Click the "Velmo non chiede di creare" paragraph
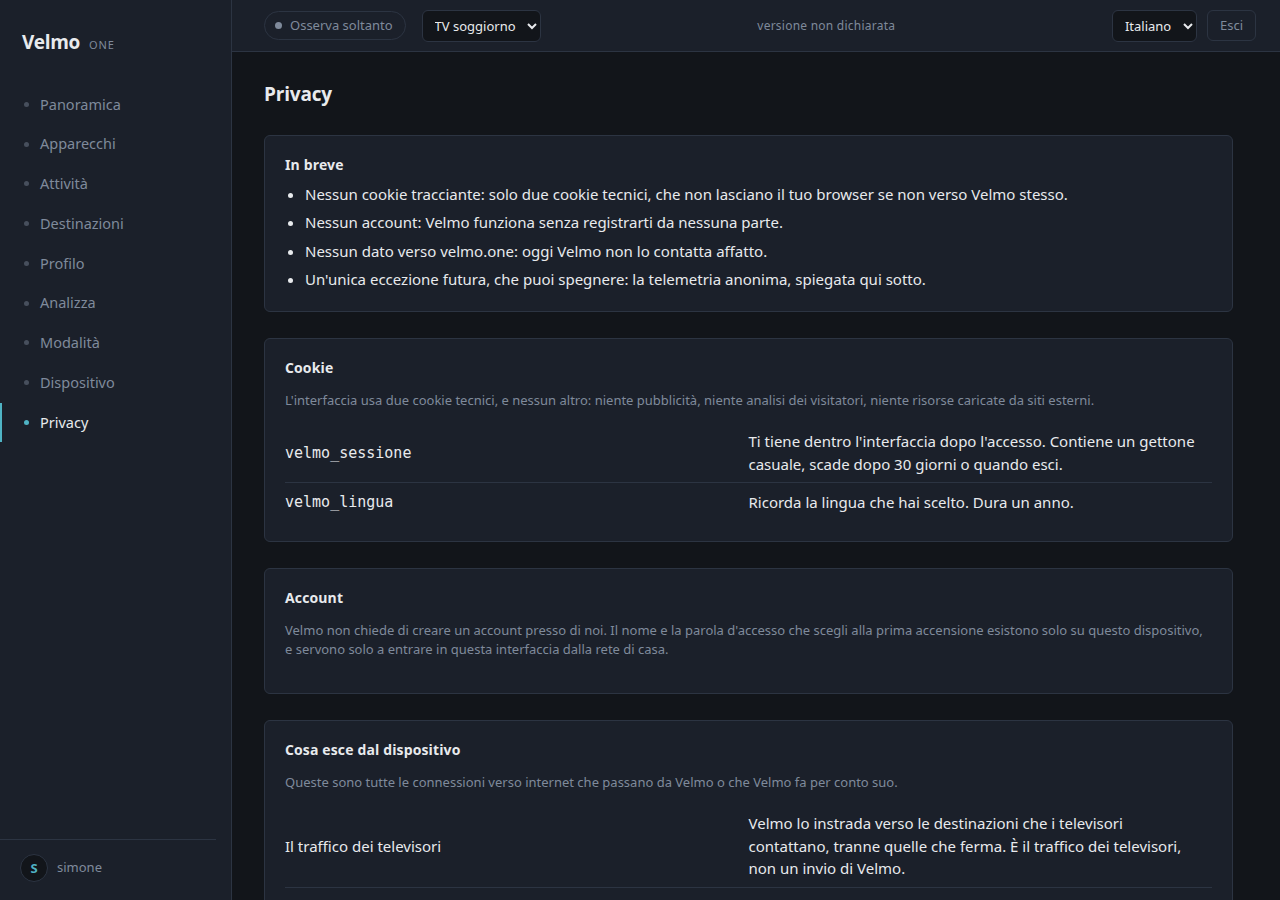 coord(743,640)
